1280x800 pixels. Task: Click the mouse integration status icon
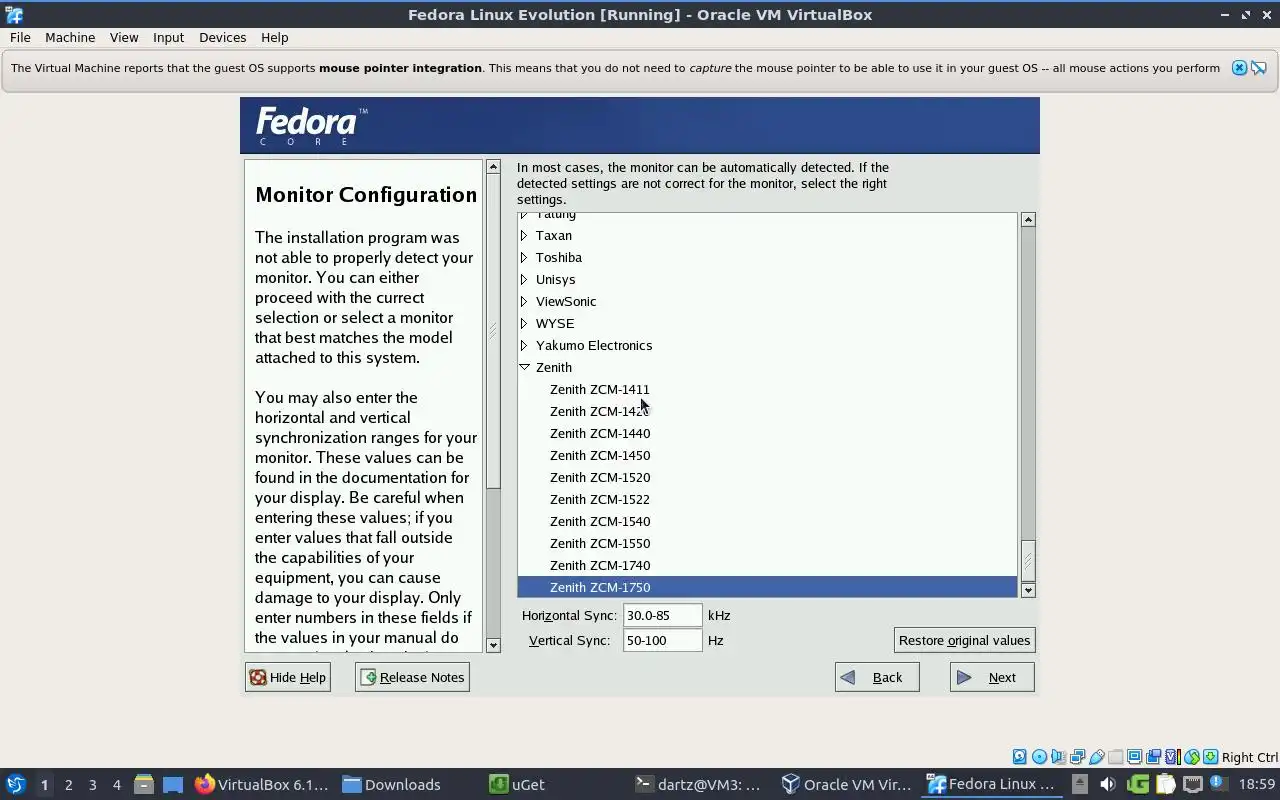pos(1191,757)
